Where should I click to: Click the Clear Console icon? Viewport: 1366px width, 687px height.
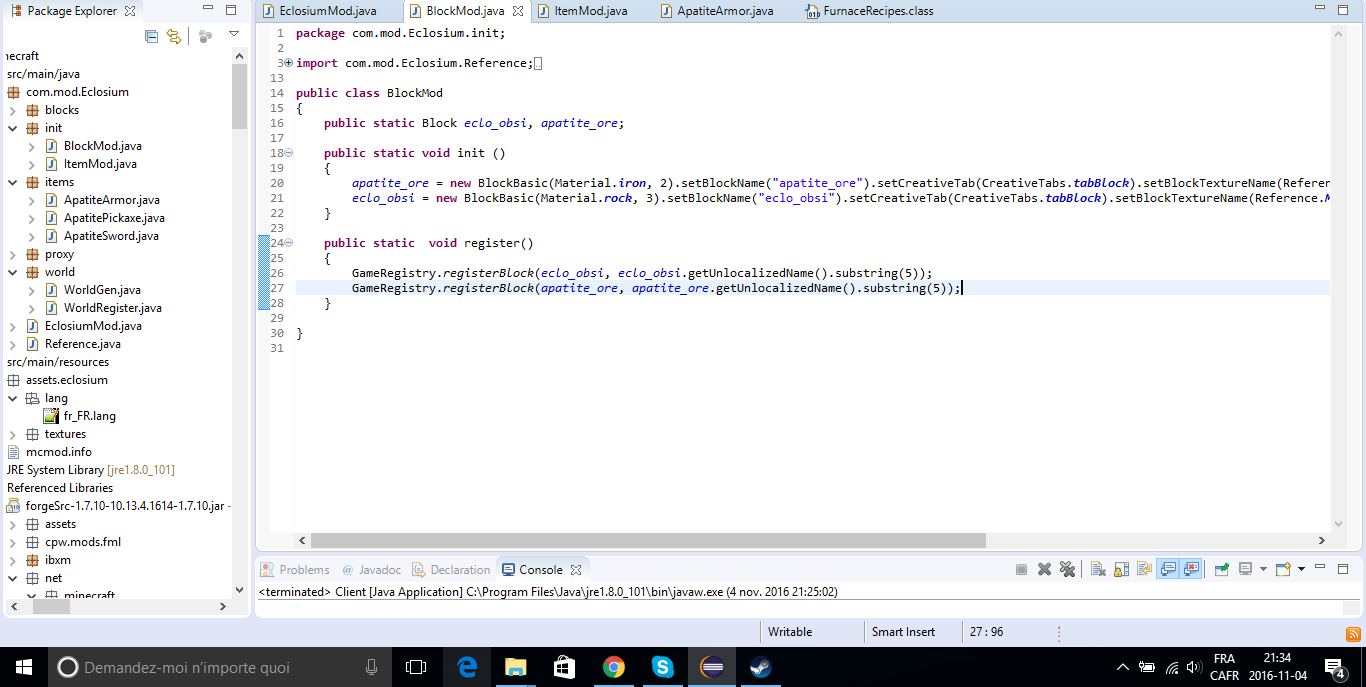tap(1098, 569)
